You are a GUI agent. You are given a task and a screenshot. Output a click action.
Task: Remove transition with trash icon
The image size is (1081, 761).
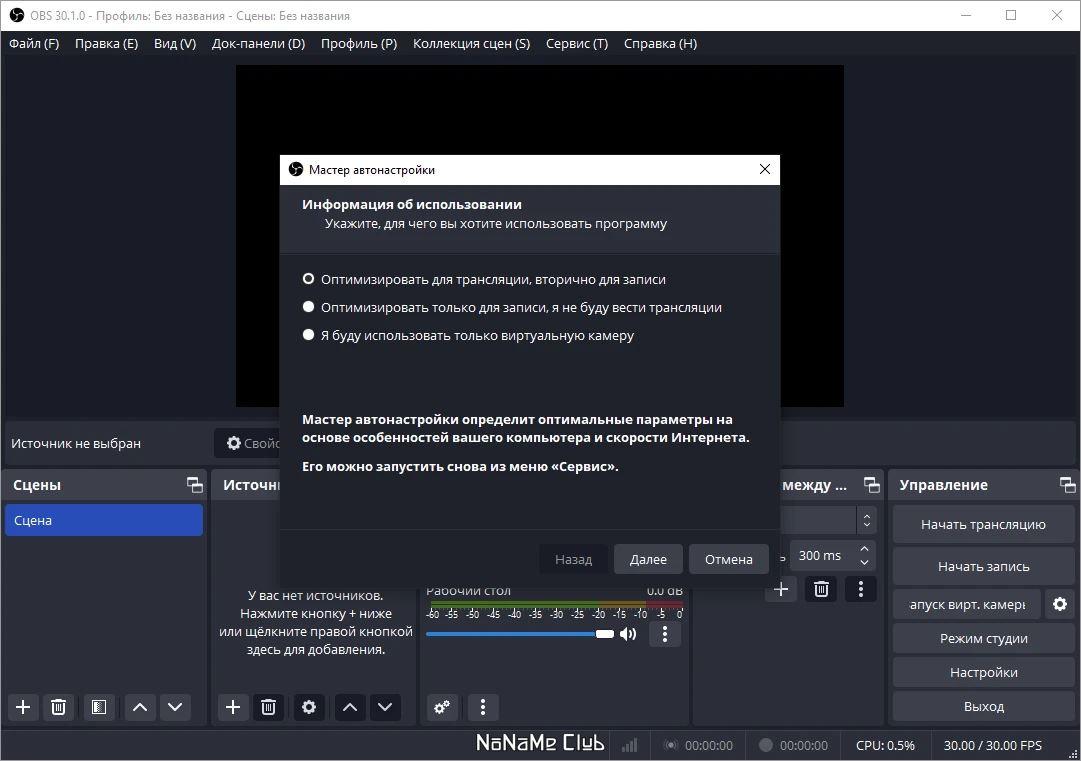[821, 589]
